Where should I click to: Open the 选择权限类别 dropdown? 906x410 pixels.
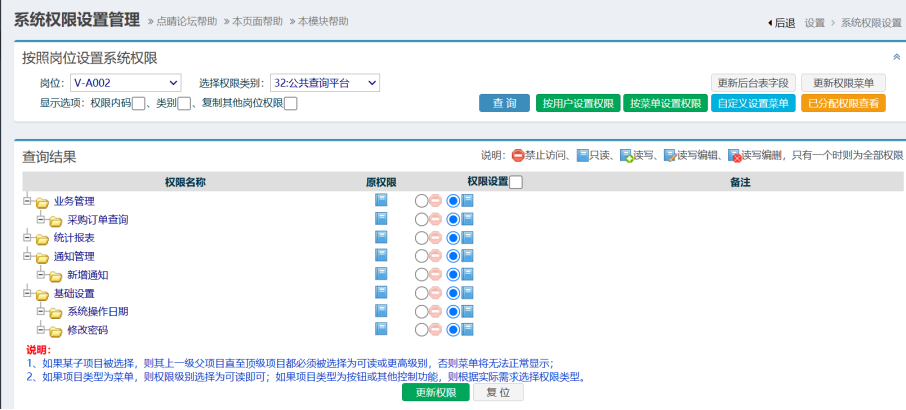[325, 83]
